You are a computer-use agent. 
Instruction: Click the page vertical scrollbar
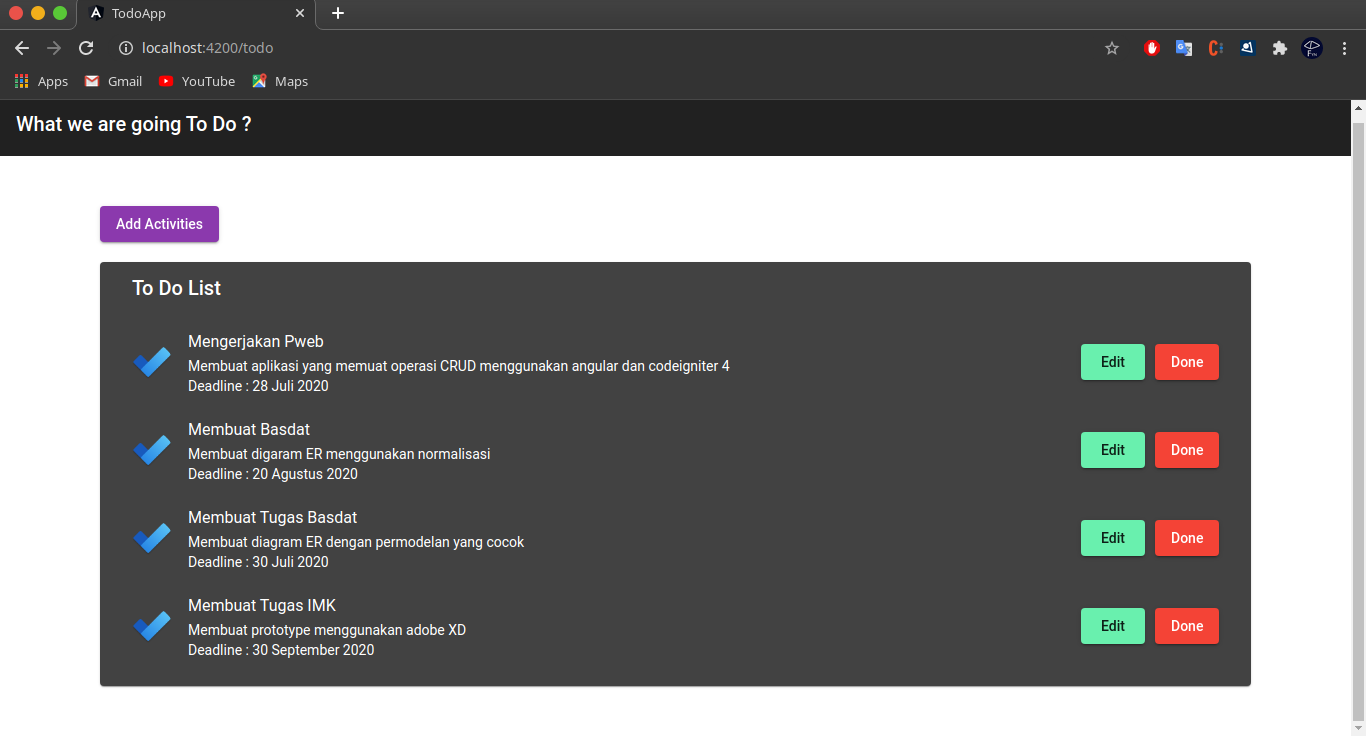click(x=1358, y=420)
